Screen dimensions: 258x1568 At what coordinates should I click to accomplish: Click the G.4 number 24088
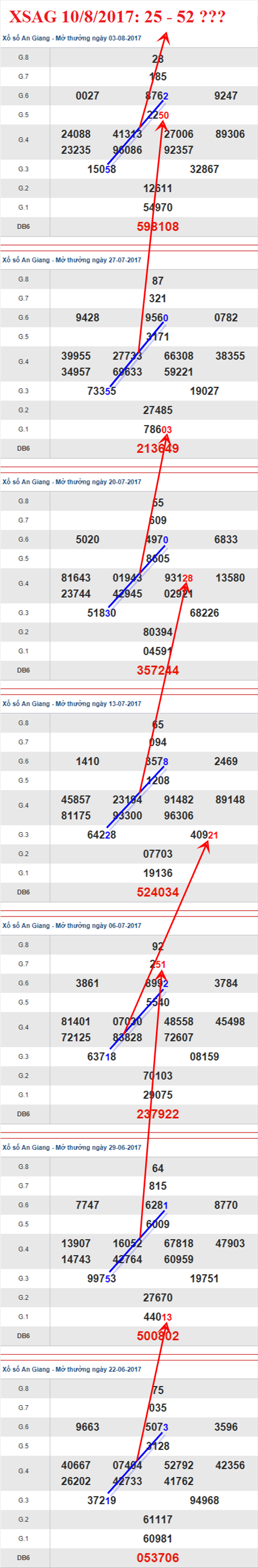click(76, 134)
